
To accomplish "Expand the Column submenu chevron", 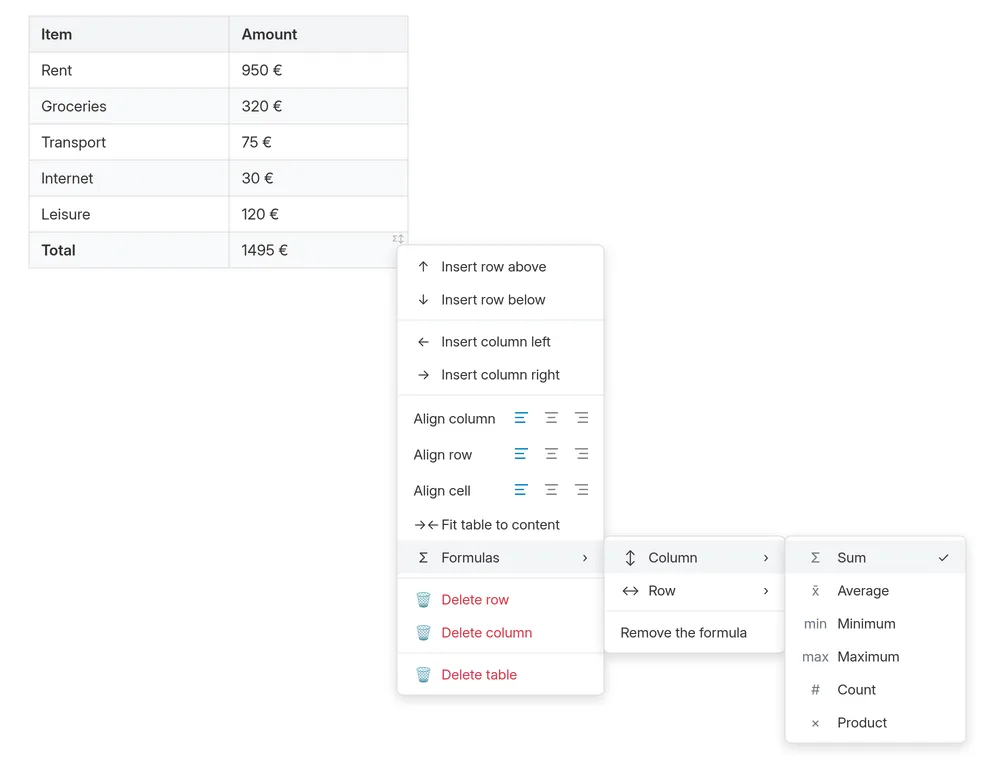I will (766, 558).
